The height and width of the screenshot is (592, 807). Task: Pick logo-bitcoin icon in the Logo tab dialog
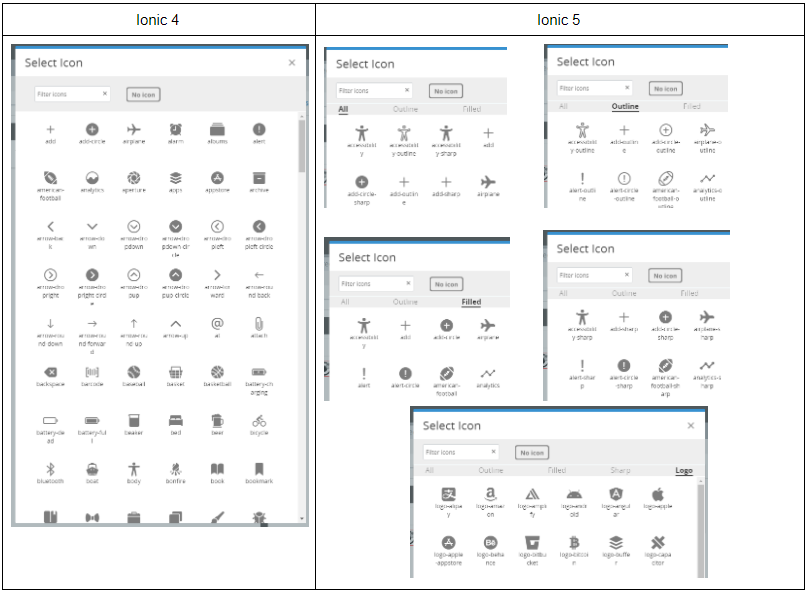574,543
